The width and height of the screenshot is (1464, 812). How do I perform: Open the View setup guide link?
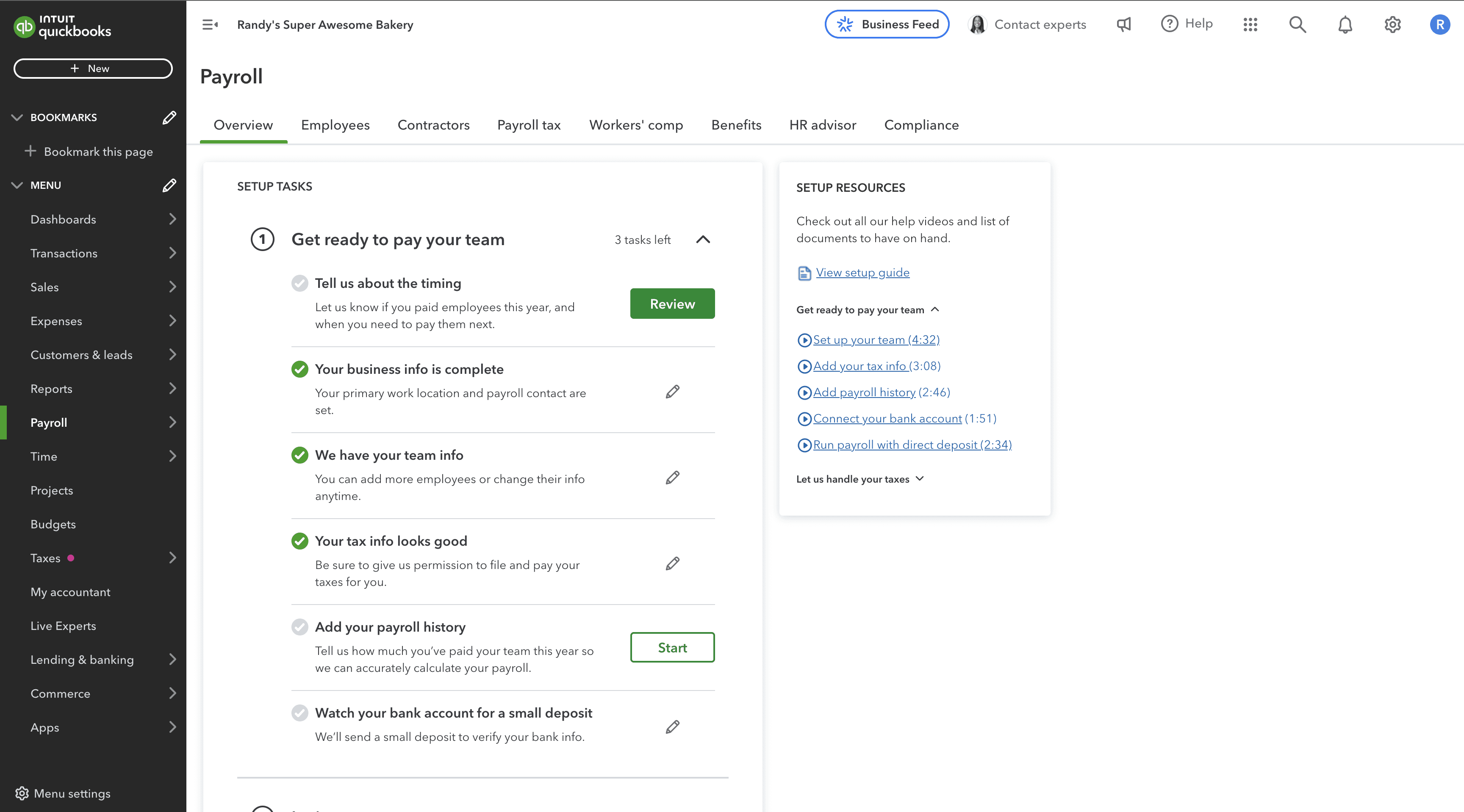(862, 273)
